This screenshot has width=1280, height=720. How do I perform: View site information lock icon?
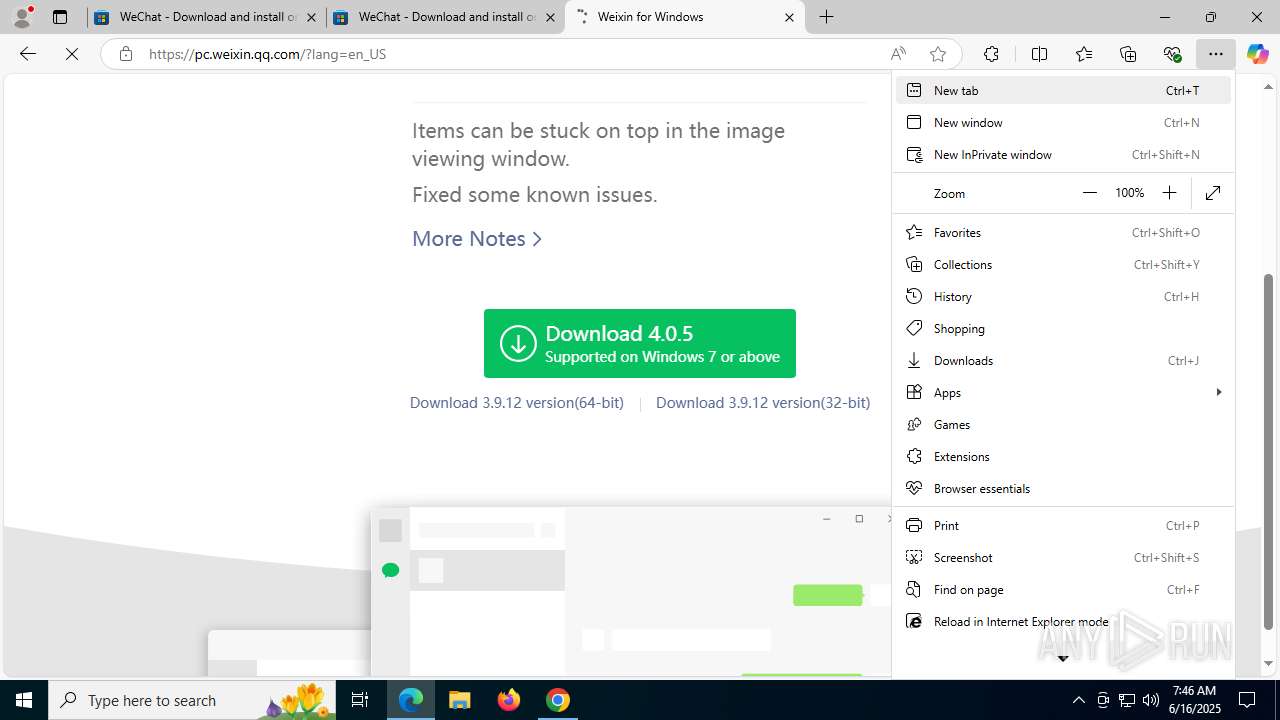click(125, 54)
